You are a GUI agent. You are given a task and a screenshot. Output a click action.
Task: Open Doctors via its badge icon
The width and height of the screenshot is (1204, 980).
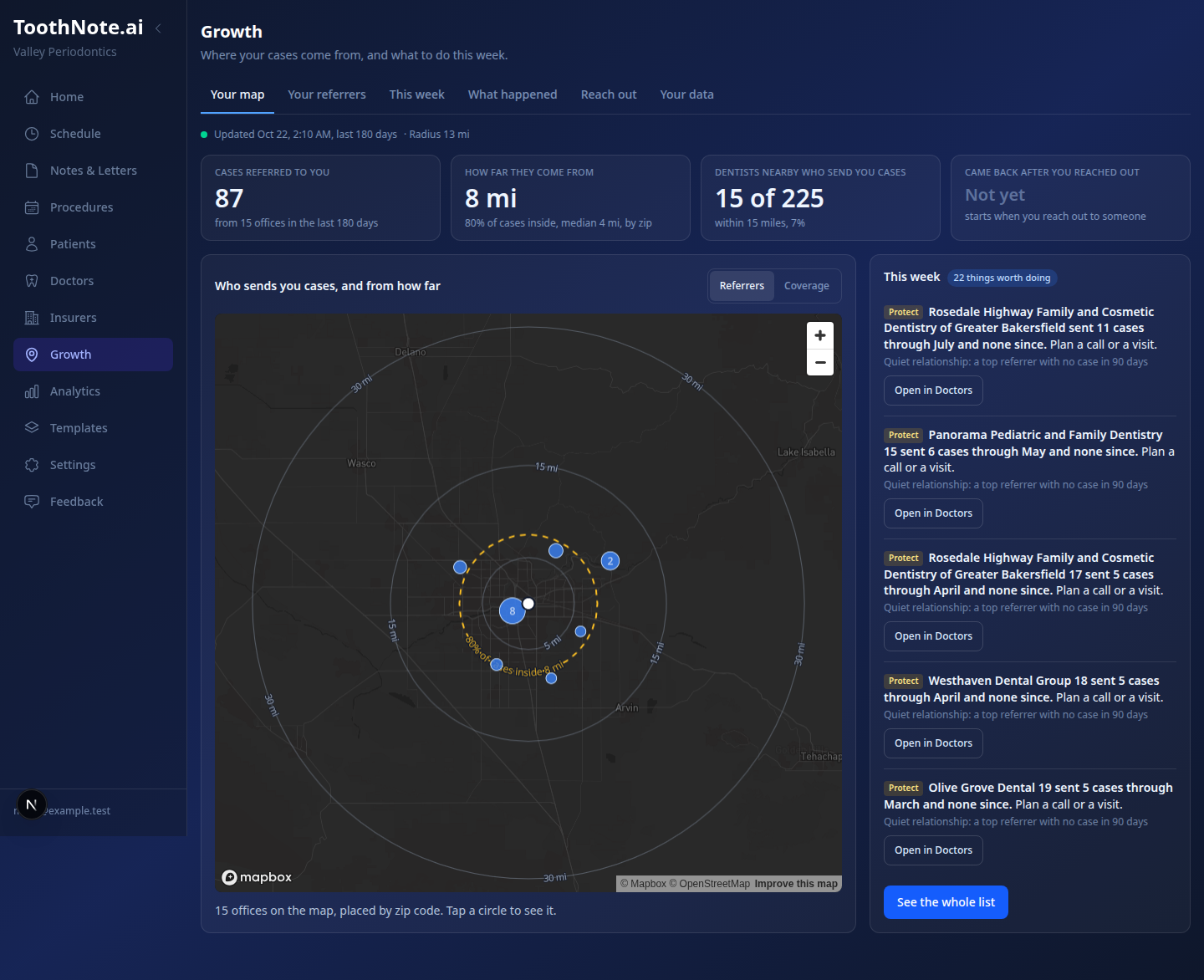(x=32, y=281)
